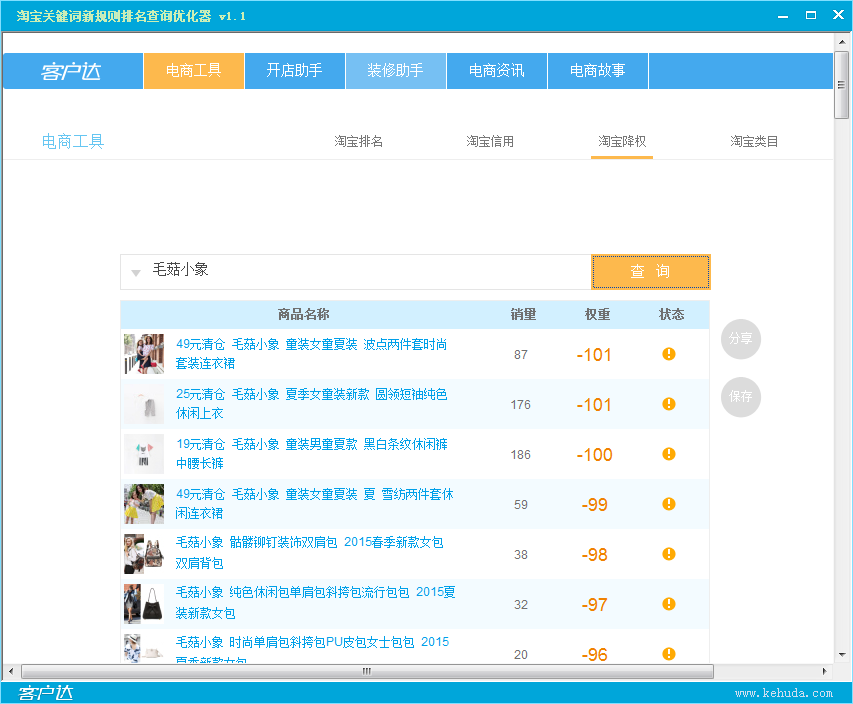Image resolution: width=853 pixels, height=704 pixels.
Task: Click the horizontal scrollbar left arrow
Action: click(10, 671)
